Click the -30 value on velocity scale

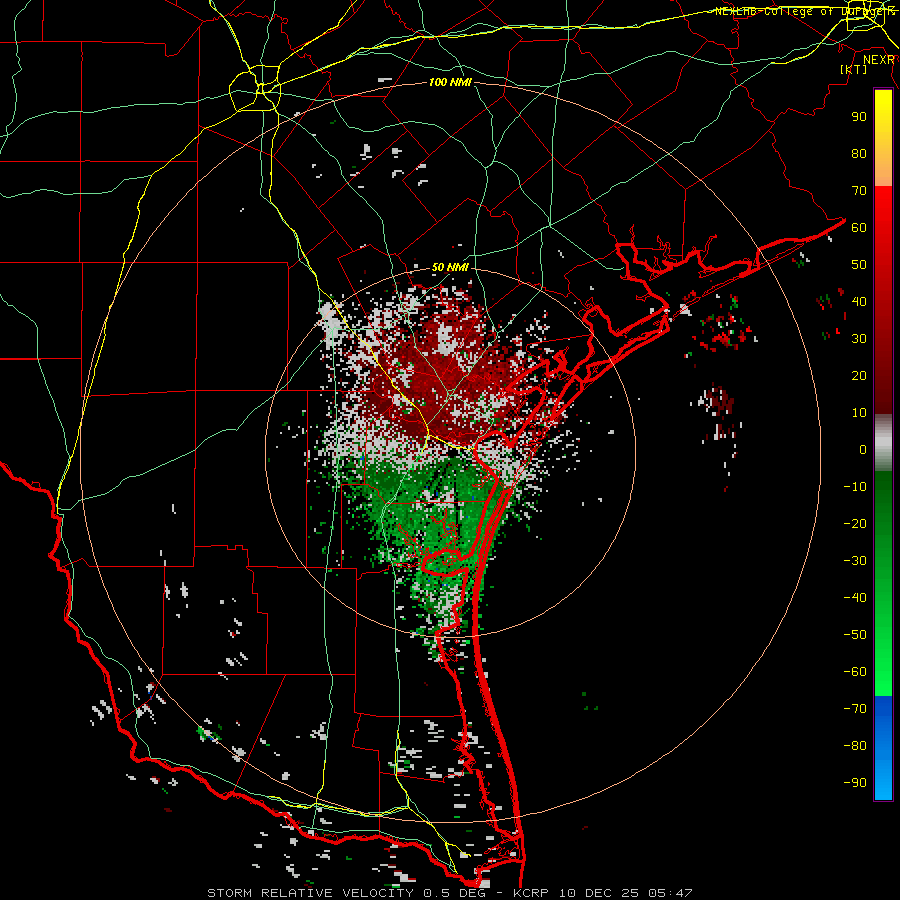(x=855, y=561)
